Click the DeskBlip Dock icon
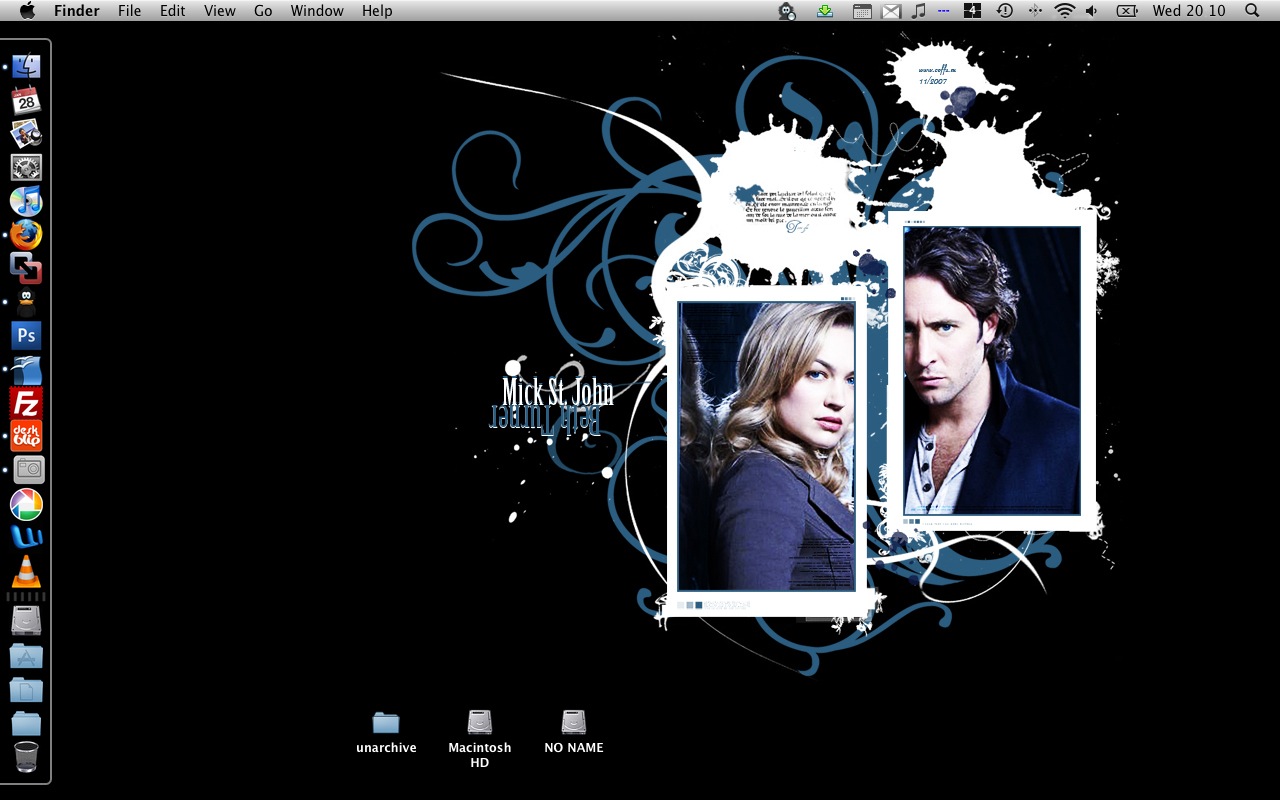Screen dimensions: 1280x800 pyautogui.click(x=26, y=436)
